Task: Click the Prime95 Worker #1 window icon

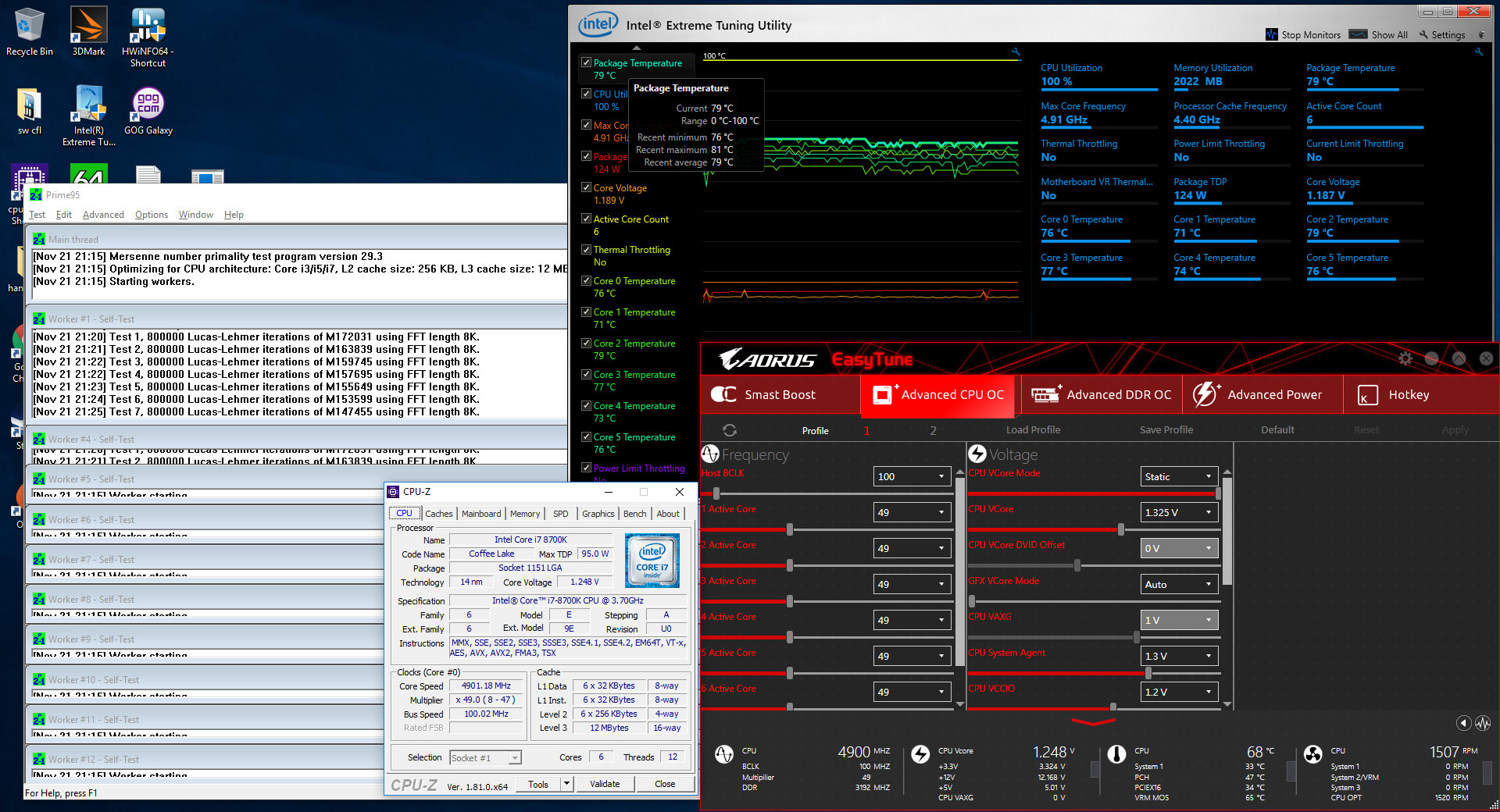Action: [x=38, y=319]
